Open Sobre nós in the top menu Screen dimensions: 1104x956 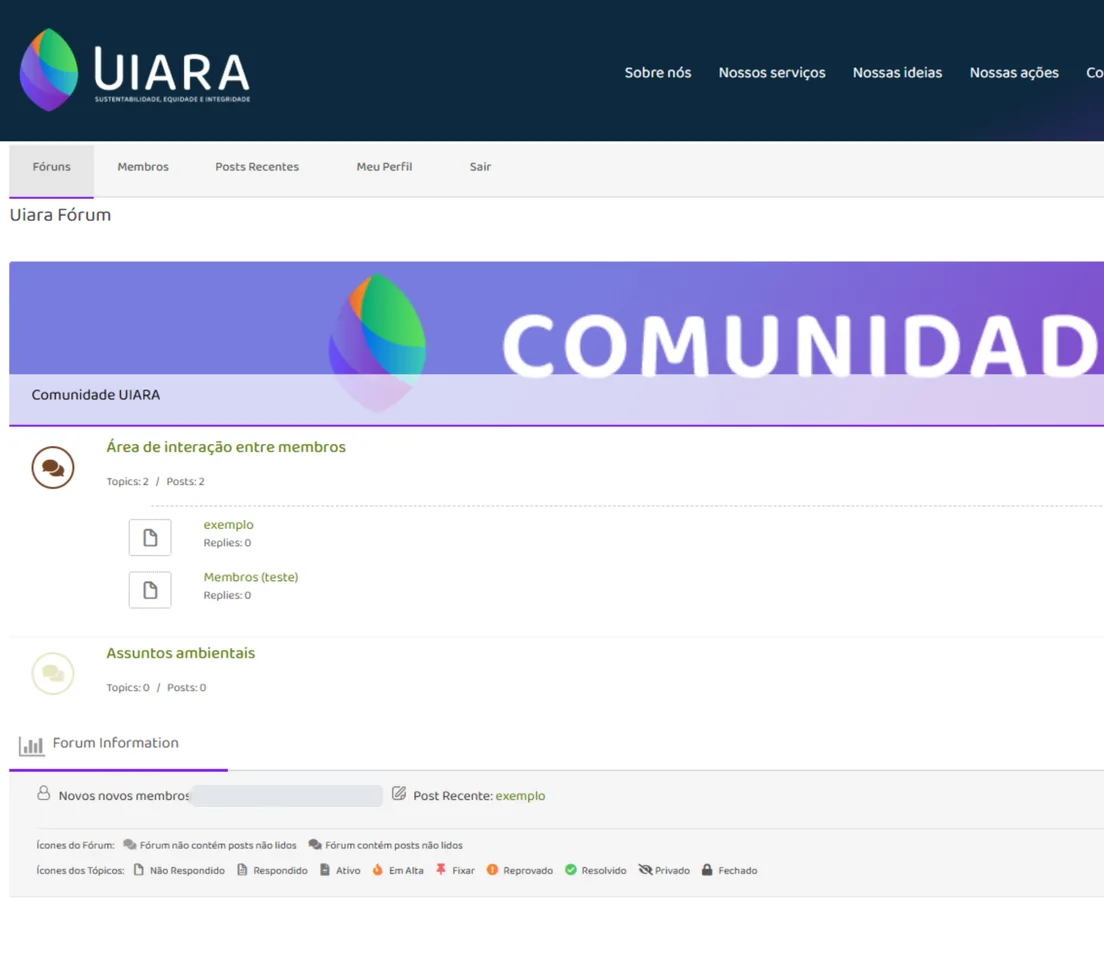pos(658,73)
